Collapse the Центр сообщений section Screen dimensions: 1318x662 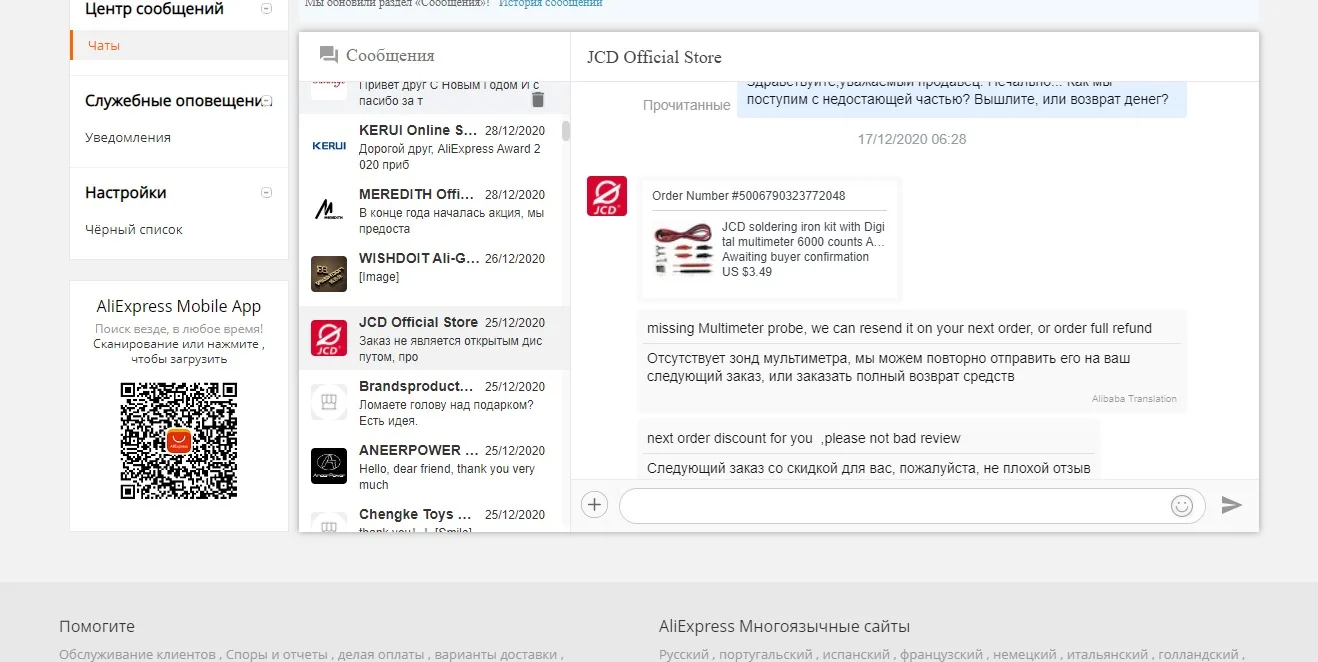(x=266, y=9)
